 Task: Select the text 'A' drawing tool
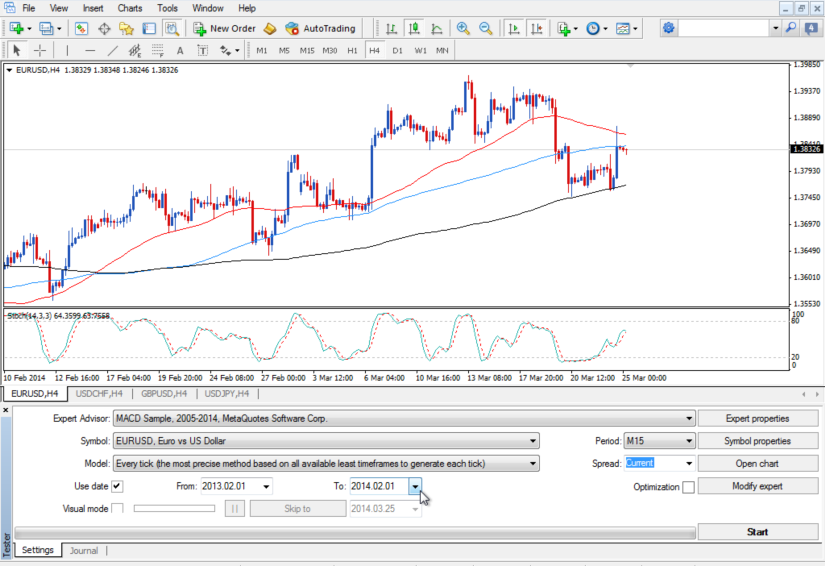[x=180, y=50]
